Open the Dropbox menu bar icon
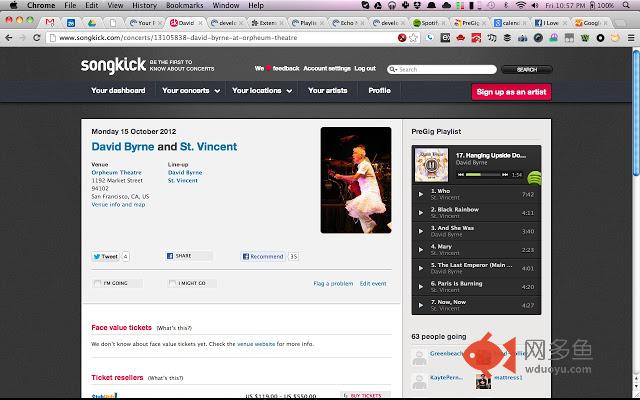The width and height of the screenshot is (640, 400). pyautogui.click(x=419, y=5)
